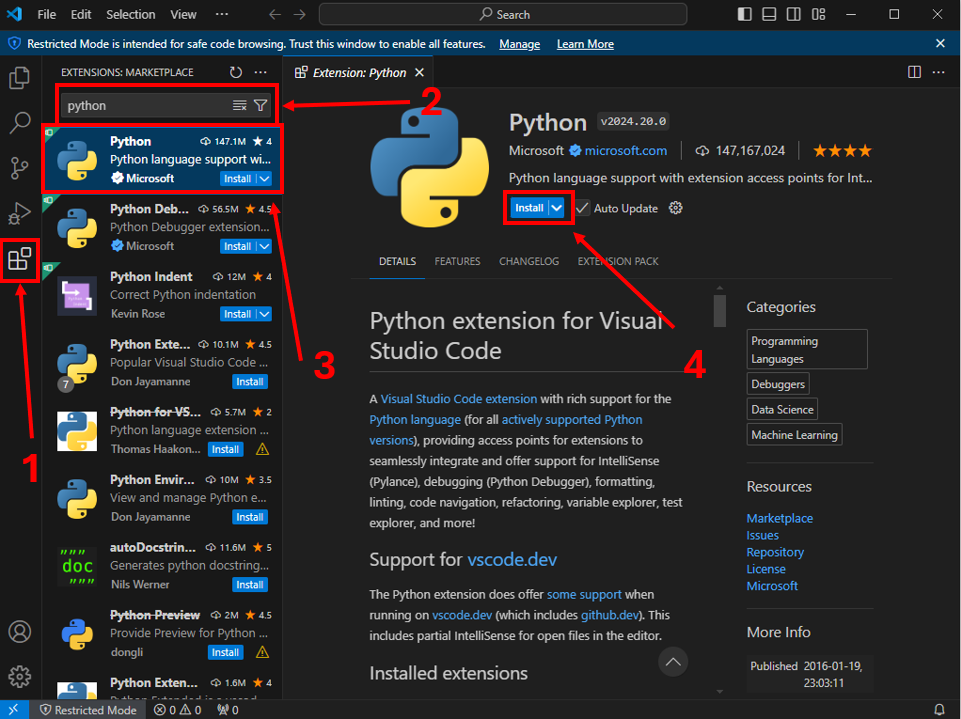This screenshot has width=961, height=719.
Task: Open the extension settings gear near Auto Update
Action: pos(675,208)
